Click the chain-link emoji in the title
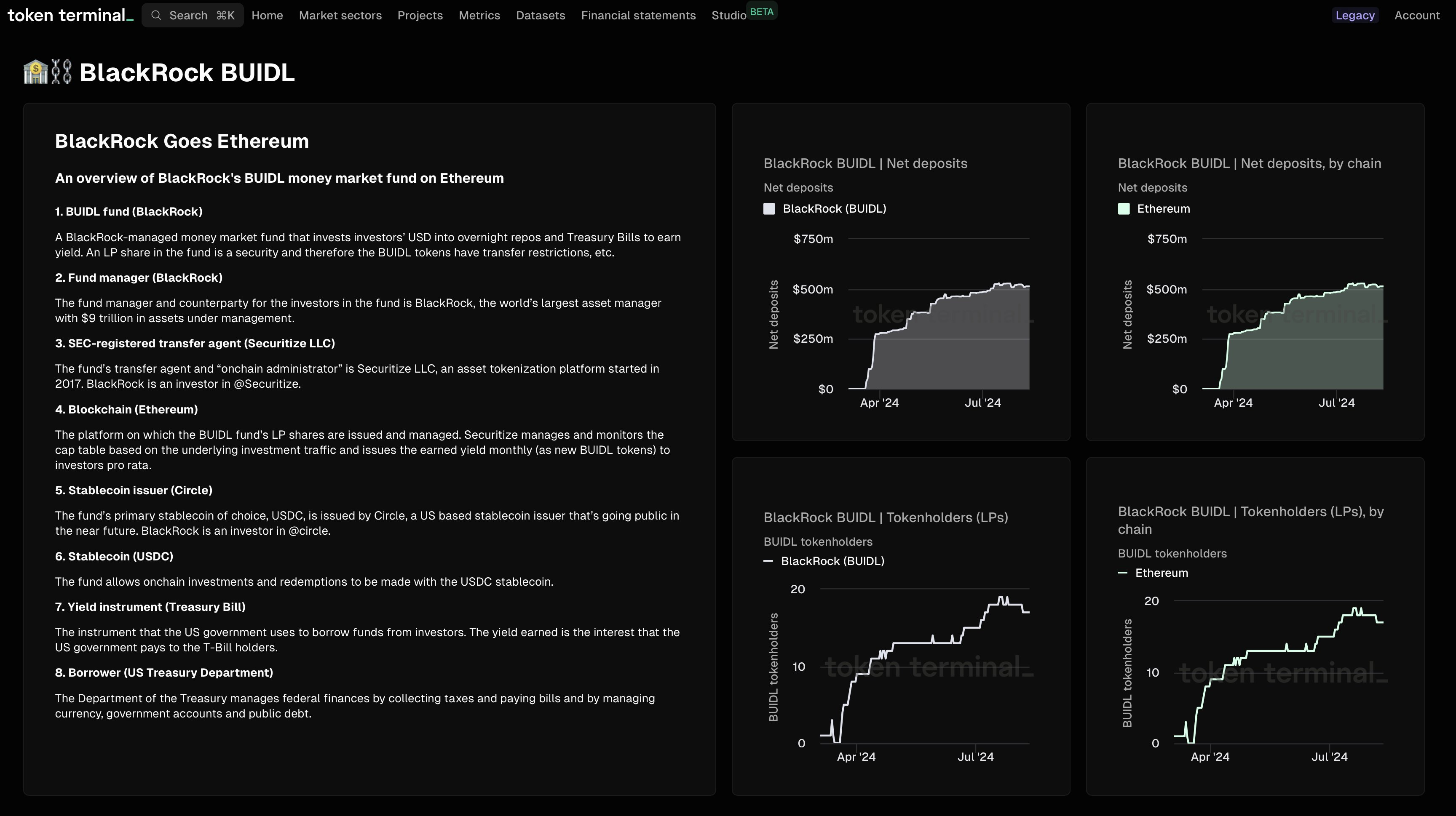This screenshot has height=816, width=1456. pos(61,72)
